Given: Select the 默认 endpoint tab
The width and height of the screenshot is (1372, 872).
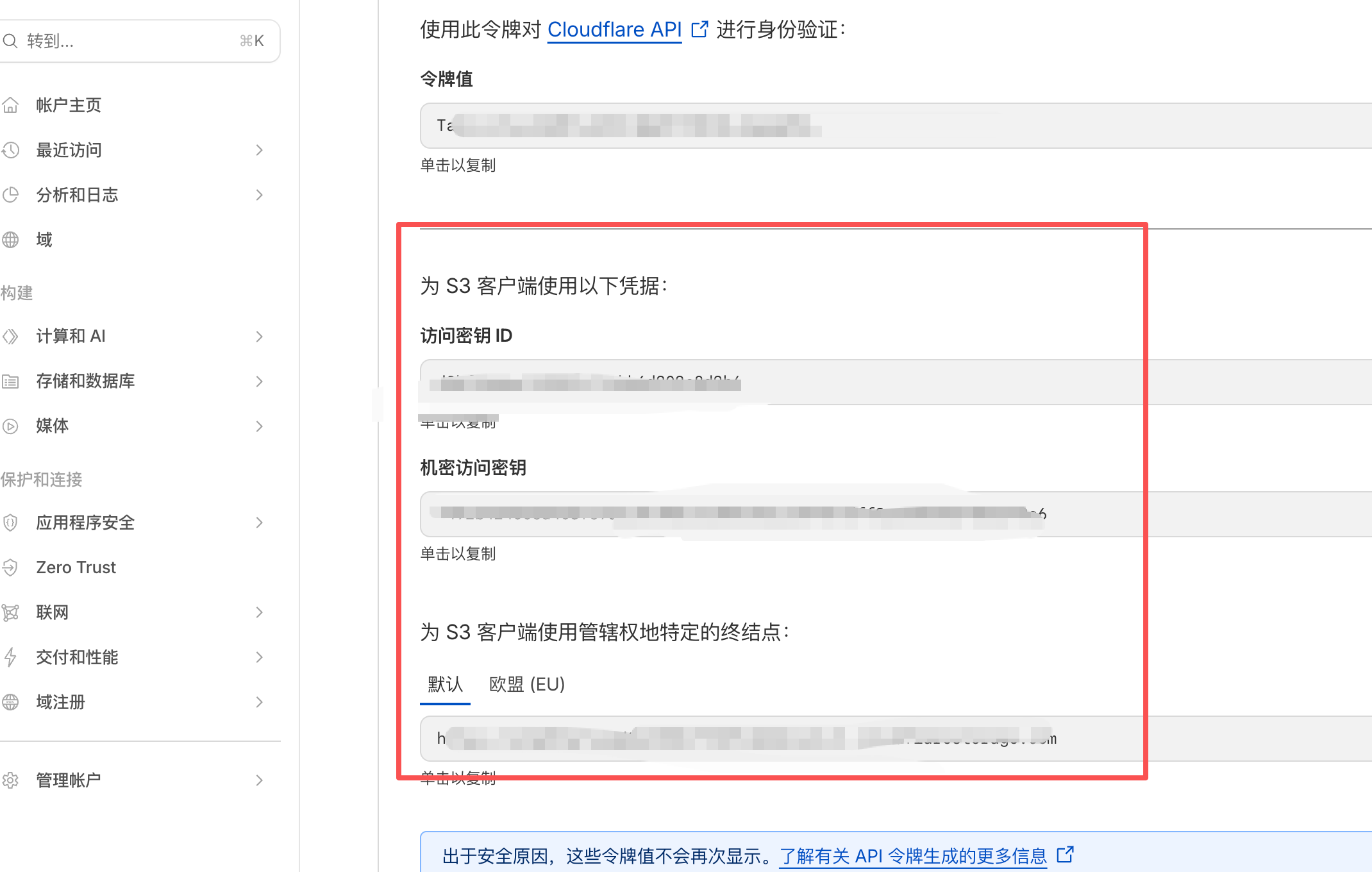Looking at the screenshot, I should click(445, 684).
